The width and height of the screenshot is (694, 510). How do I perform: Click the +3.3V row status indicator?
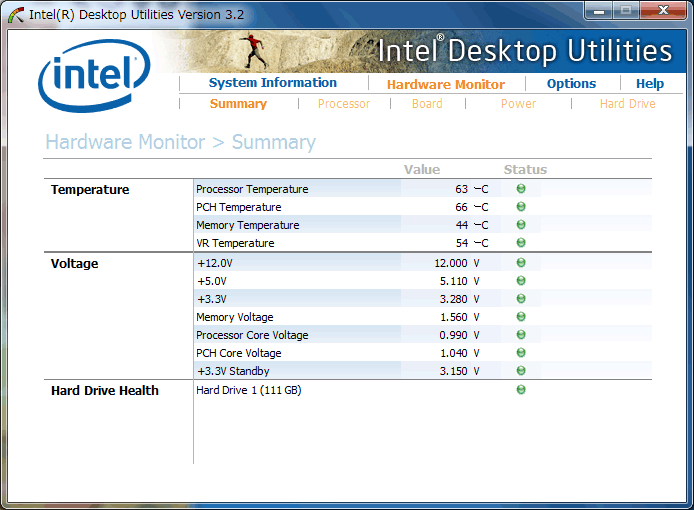(521, 299)
